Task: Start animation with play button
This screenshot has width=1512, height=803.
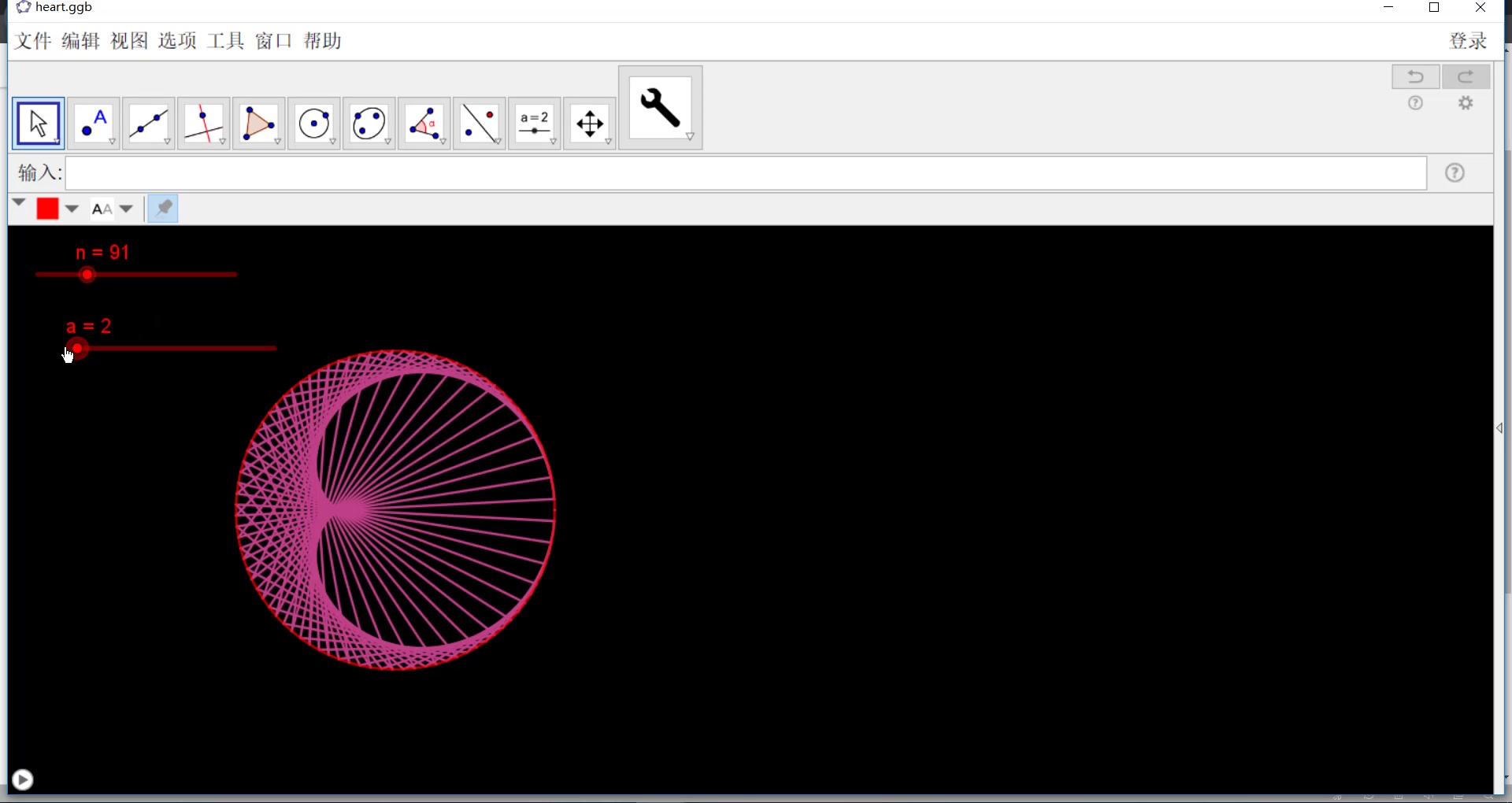Action: coord(23,779)
